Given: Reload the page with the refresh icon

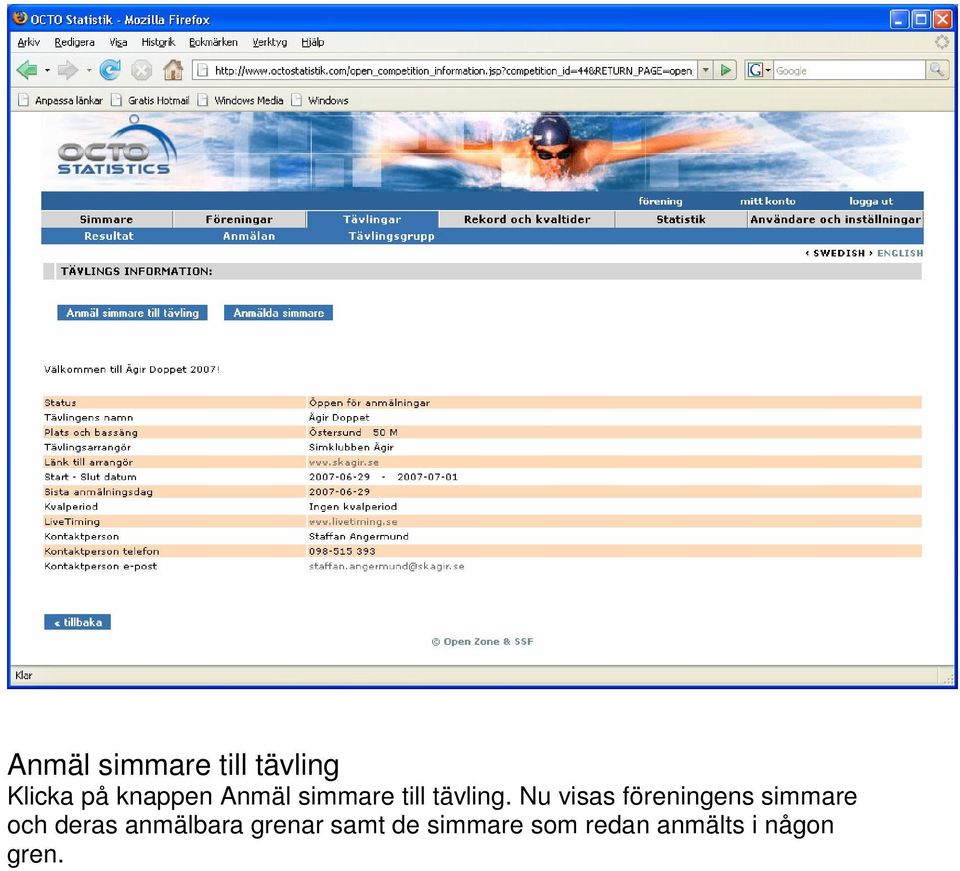Looking at the screenshot, I should (110, 70).
